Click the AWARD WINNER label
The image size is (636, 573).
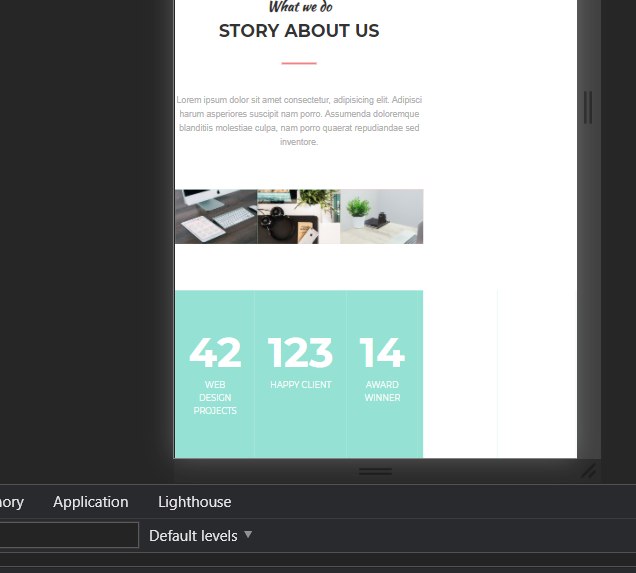[x=382, y=391]
